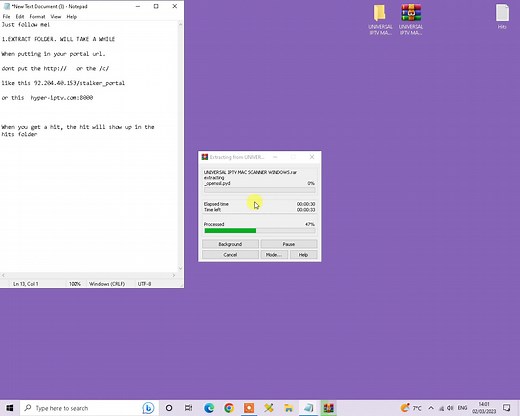
Task: Click the Notepad horizontal scrollbar right arrow
Action: tap(174, 275)
